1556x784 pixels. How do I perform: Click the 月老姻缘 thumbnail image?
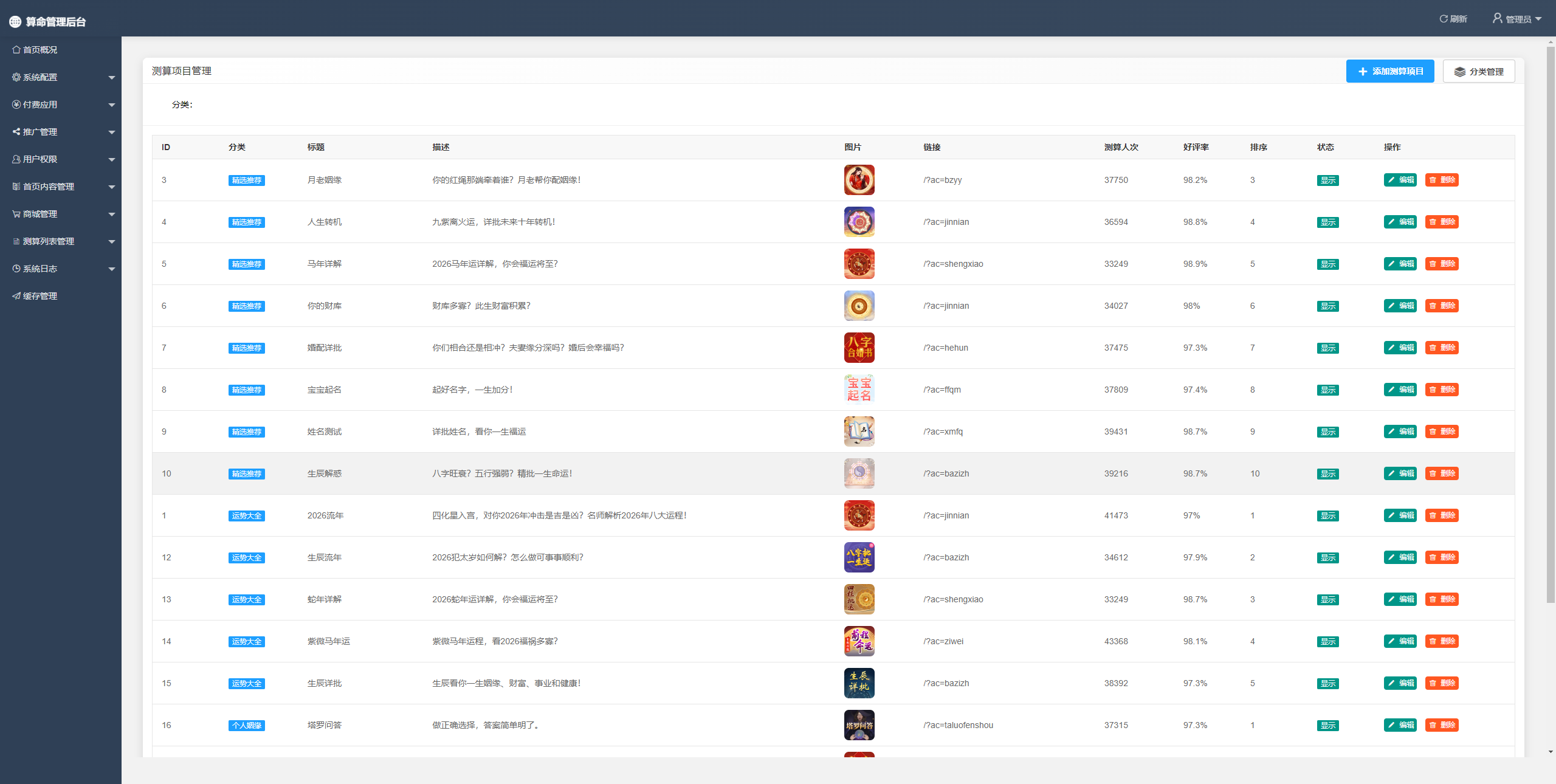tap(859, 180)
